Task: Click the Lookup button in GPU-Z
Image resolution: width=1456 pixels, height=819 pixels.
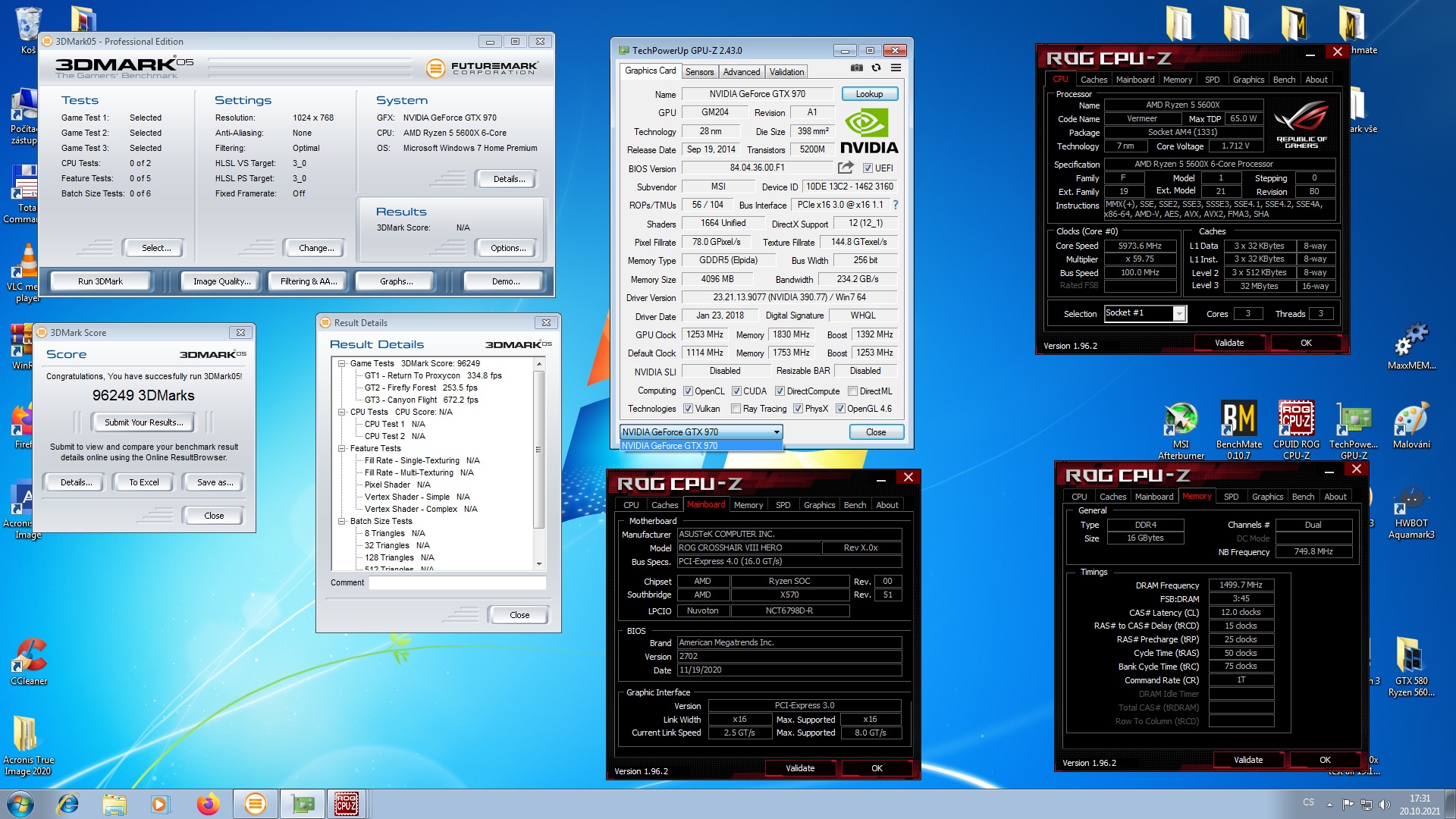Action: pyautogui.click(x=869, y=94)
